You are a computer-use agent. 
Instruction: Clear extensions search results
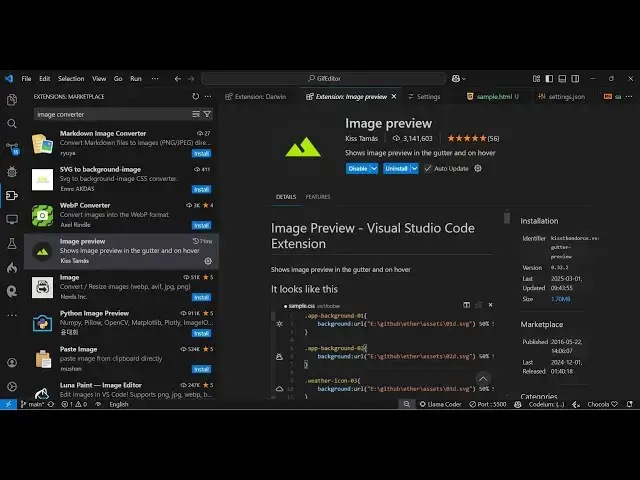tap(196, 114)
